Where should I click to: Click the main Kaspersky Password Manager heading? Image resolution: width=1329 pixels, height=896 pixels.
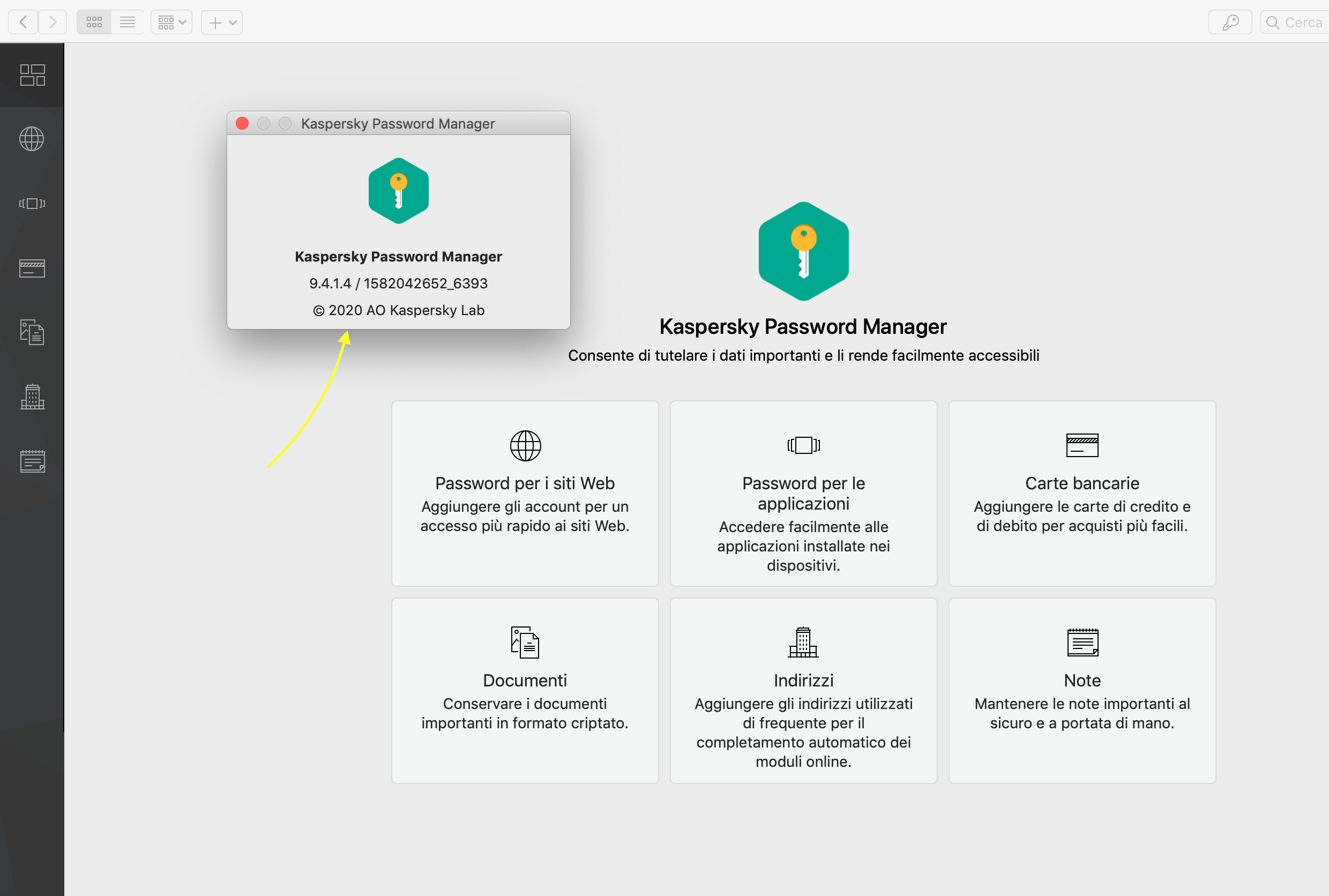803,326
